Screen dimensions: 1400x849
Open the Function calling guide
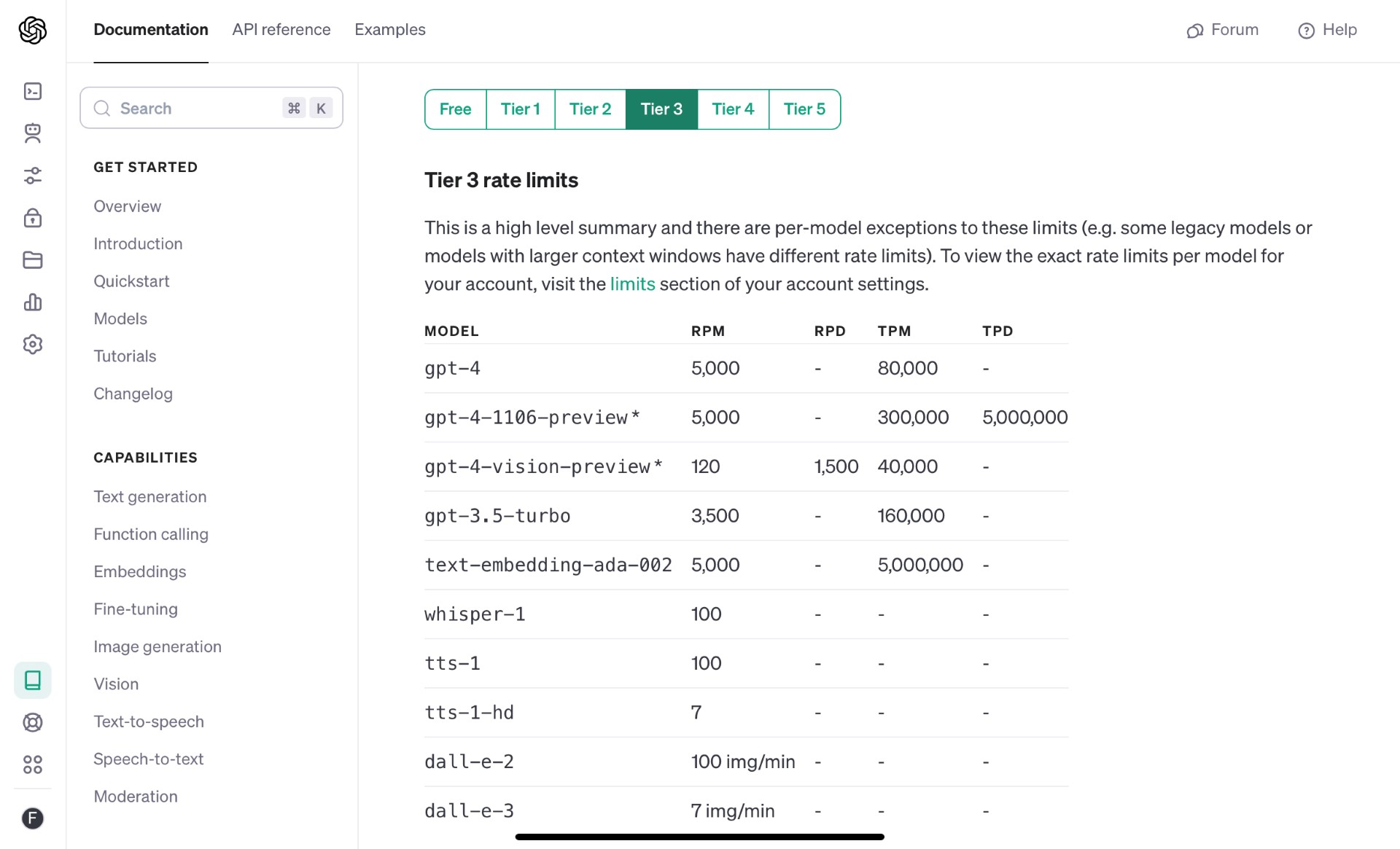(151, 534)
